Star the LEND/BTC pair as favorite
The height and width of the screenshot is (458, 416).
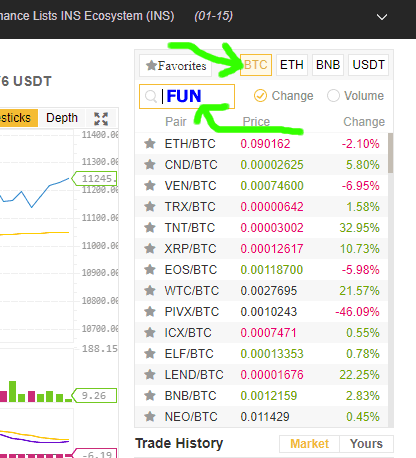click(x=150, y=375)
